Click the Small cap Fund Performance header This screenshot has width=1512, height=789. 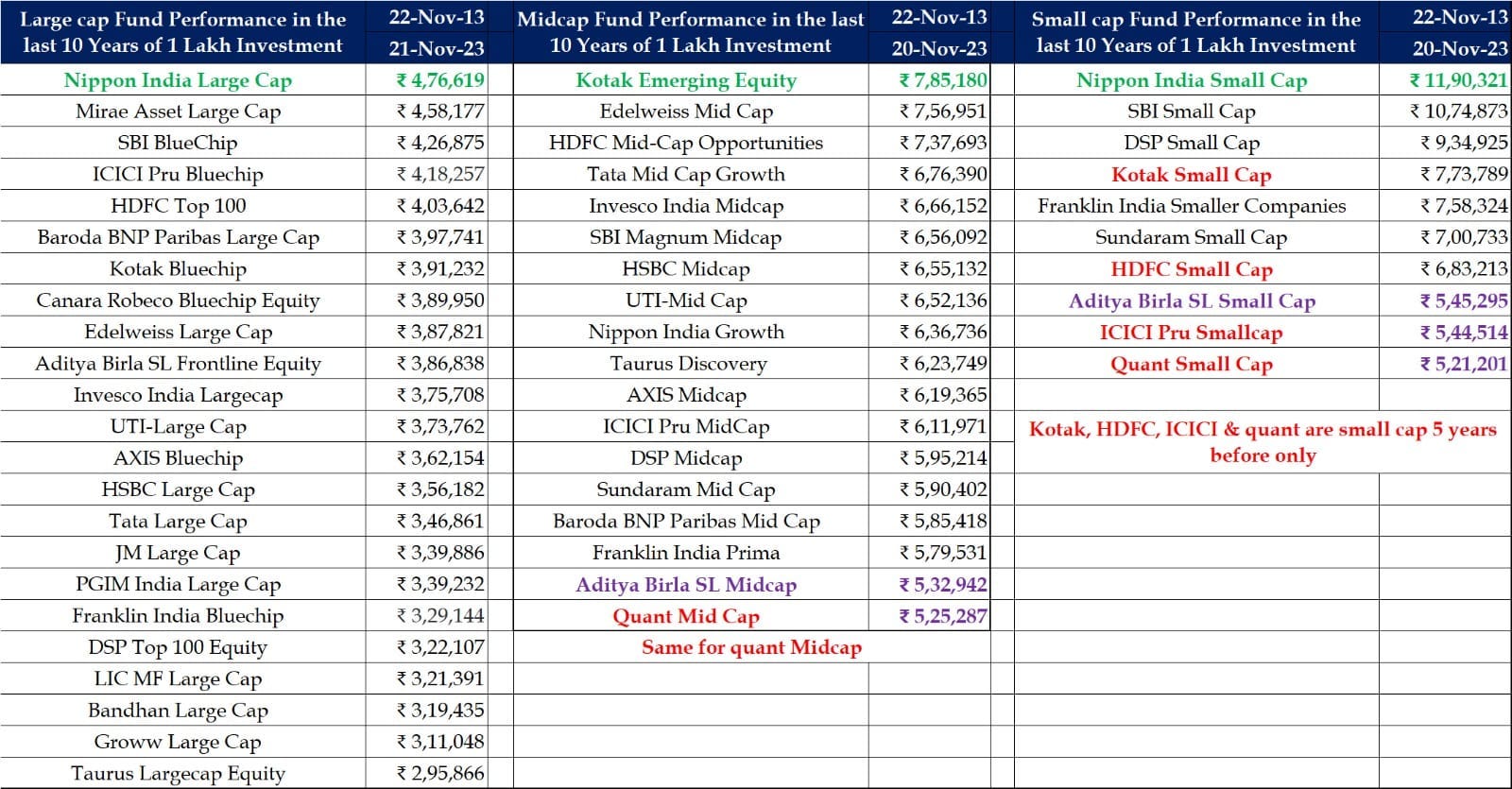point(1195,32)
